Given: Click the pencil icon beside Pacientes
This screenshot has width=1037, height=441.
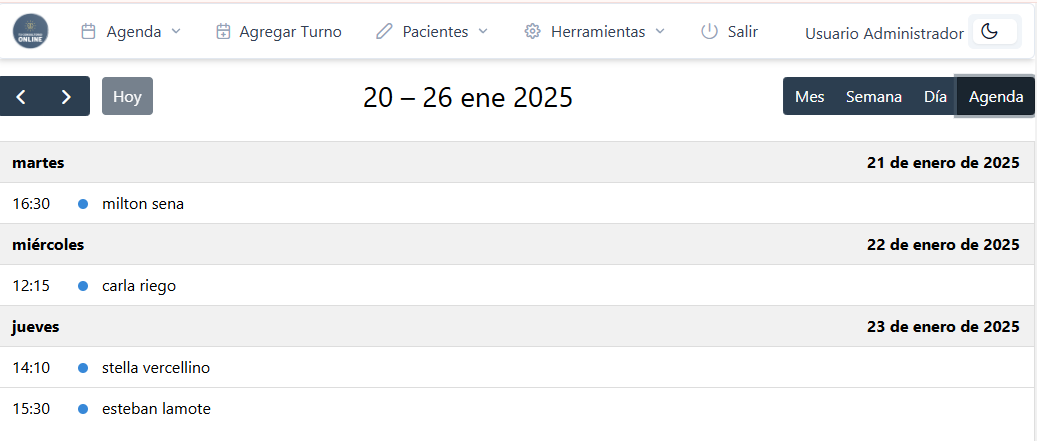Looking at the screenshot, I should point(384,31).
